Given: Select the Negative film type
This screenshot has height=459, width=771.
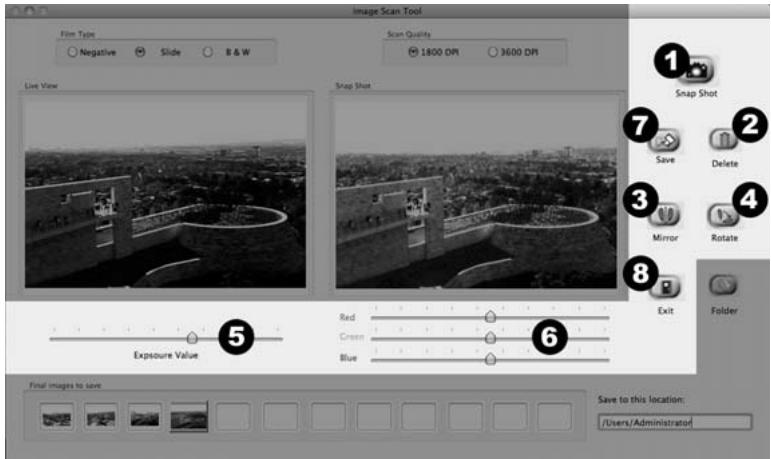Looking at the screenshot, I should pyautogui.click(x=72, y=52).
